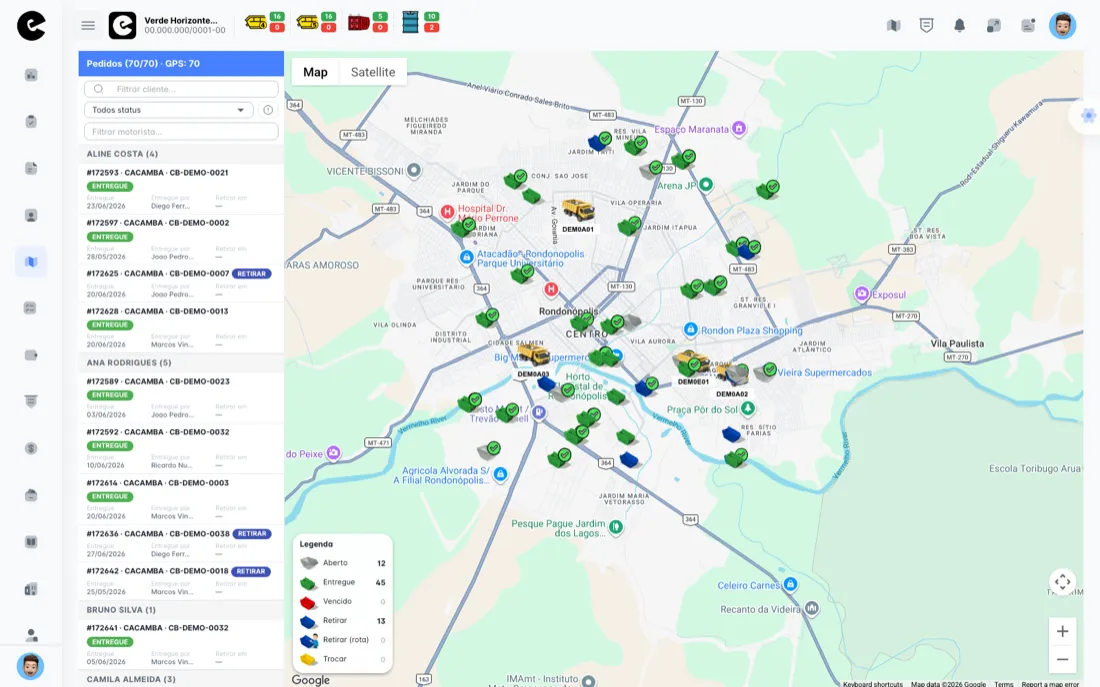Click the map camera controls button

coord(1062,582)
